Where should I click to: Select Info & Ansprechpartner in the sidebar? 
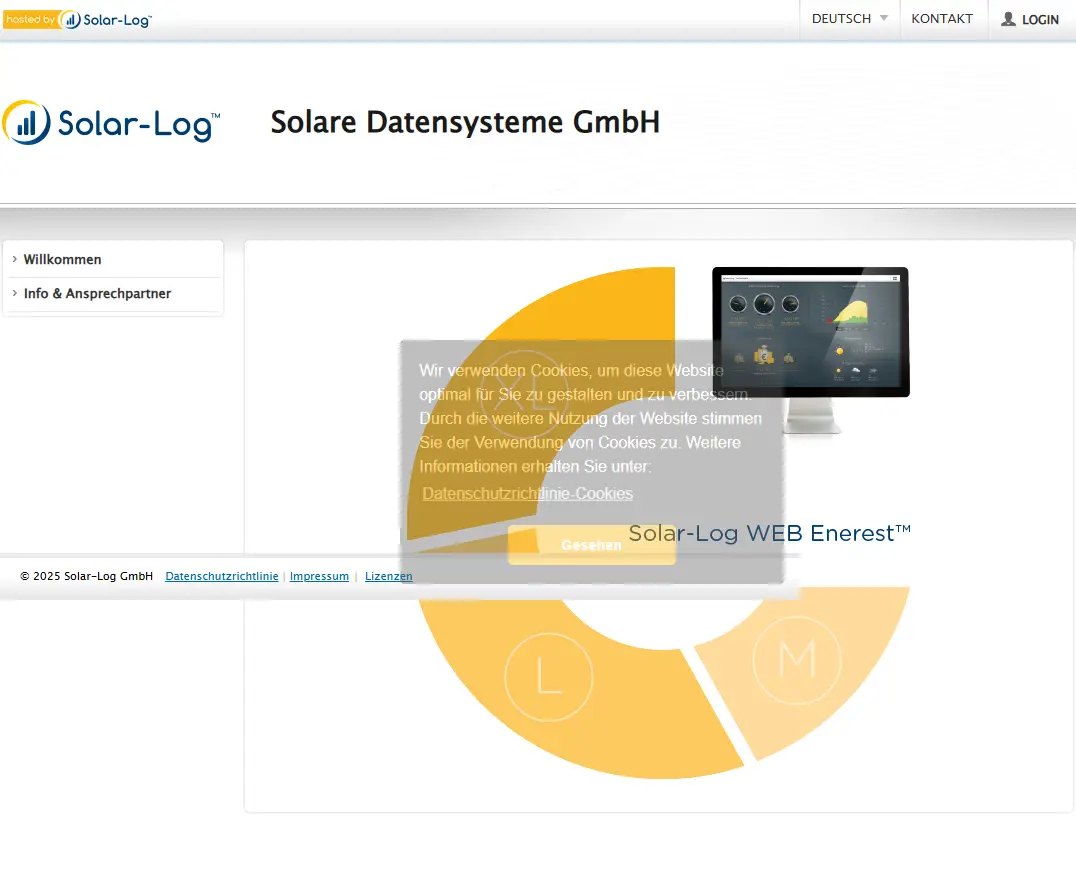tap(97, 294)
